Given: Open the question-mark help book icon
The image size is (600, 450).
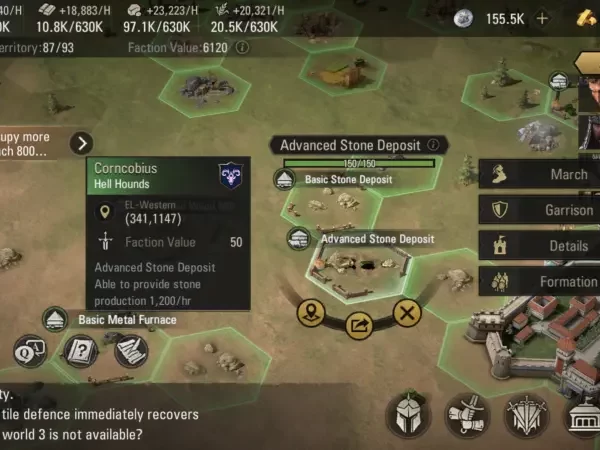Looking at the screenshot, I should [x=80, y=351].
